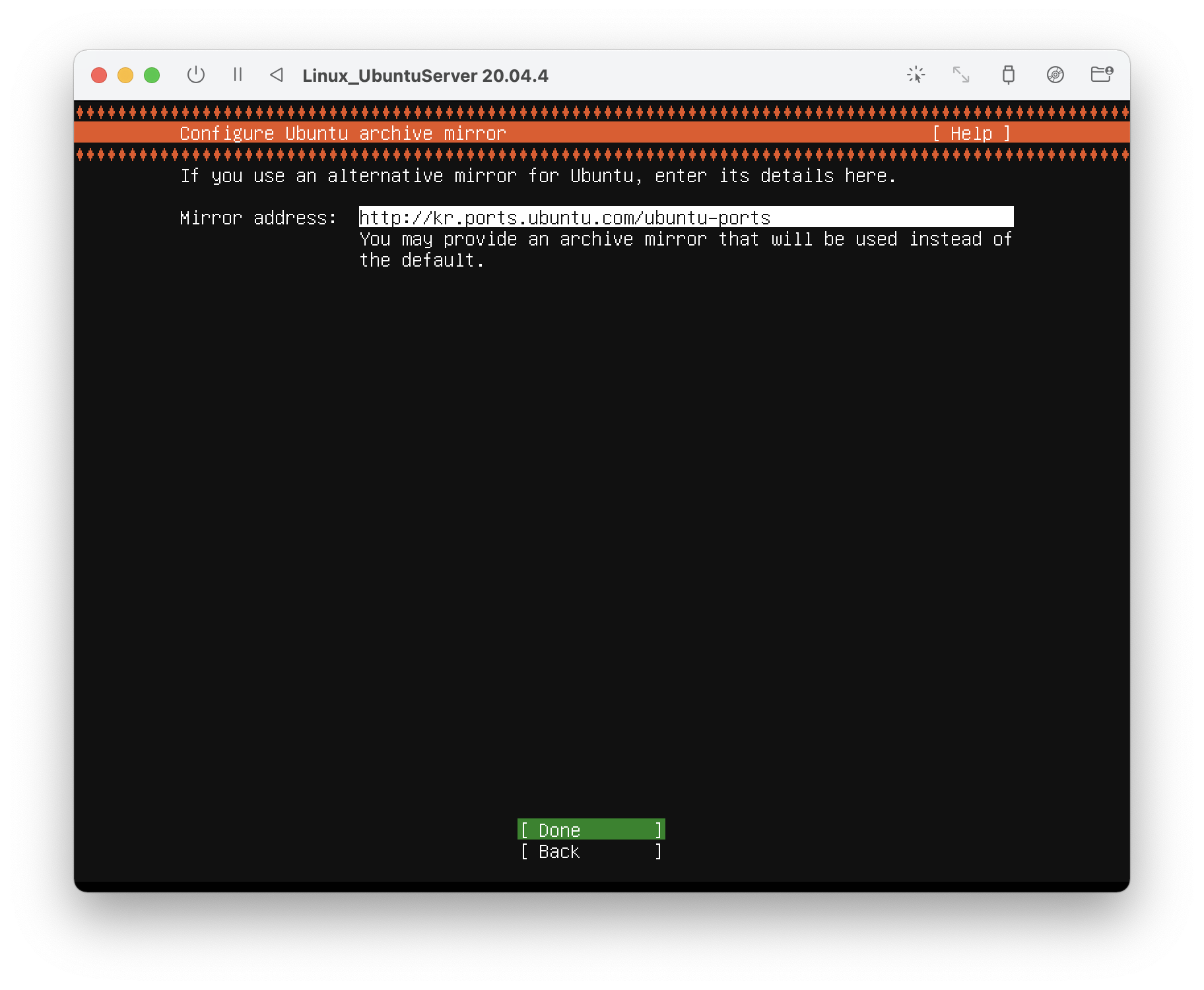
Task: Click the Mirror address input field
Action: tap(686, 216)
